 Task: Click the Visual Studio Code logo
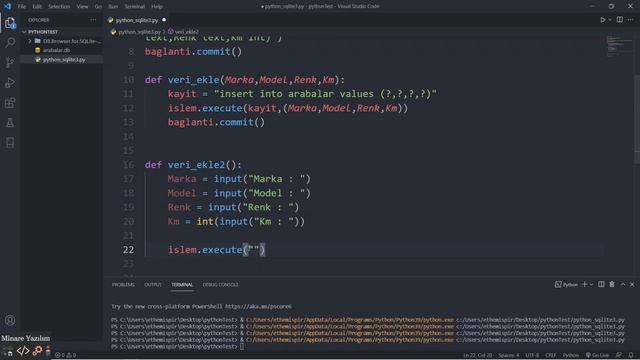pyautogui.click(x=7, y=6)
